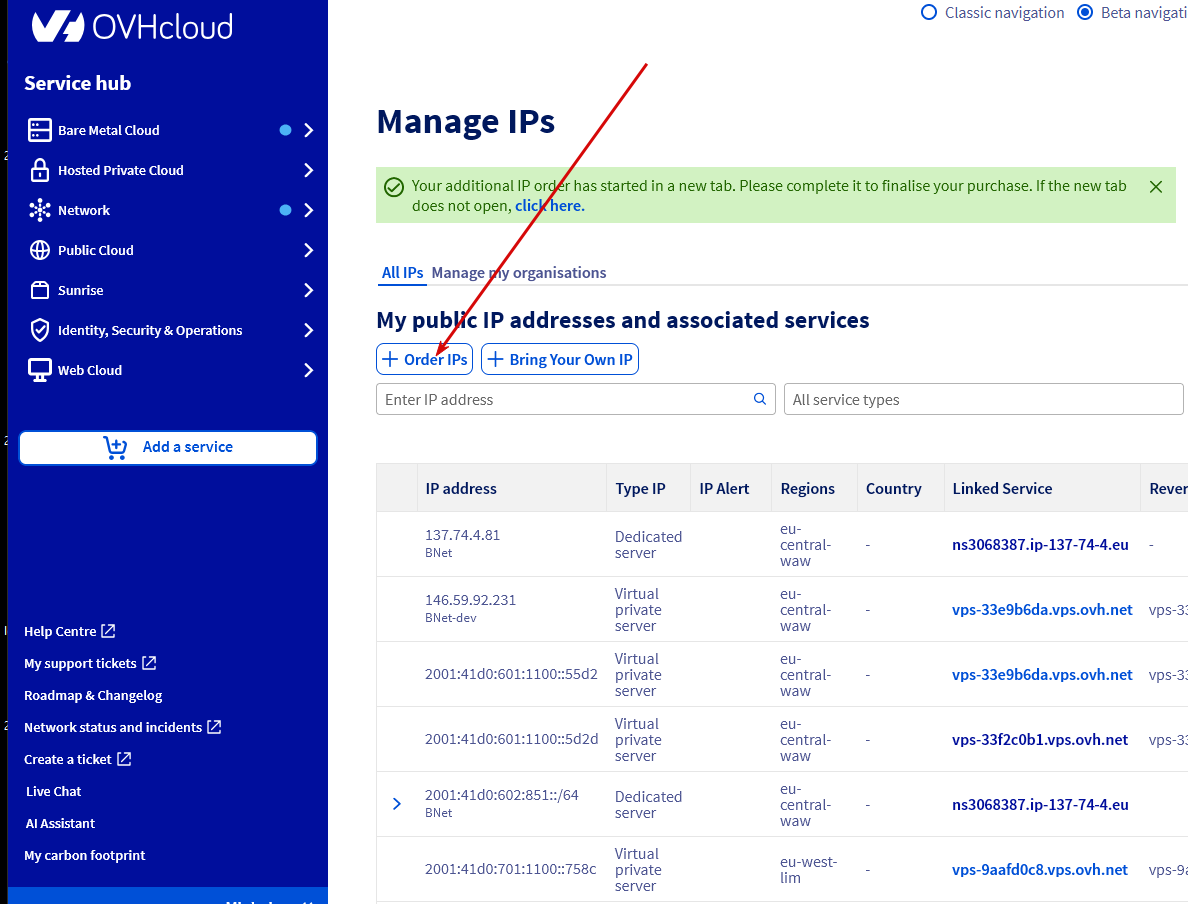Click external link icon beside Help Centre
This screenshot has height=904, width=1188.
point(108,630)
